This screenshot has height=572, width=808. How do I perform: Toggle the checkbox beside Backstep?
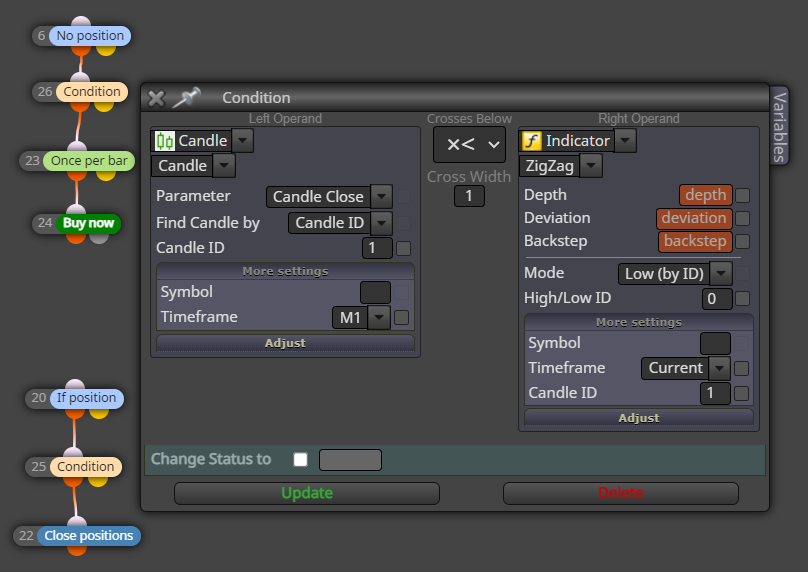pyautogui.click(x=743, y=242)
